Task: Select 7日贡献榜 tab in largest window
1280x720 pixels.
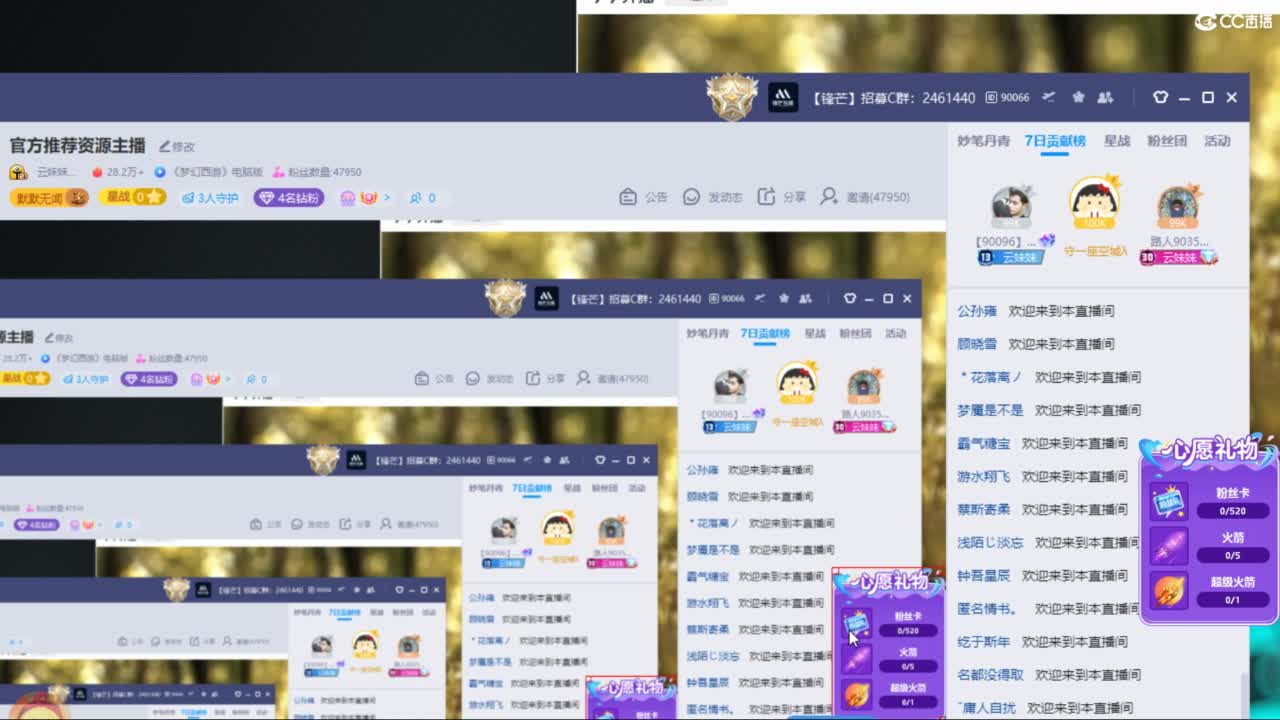Action: [1055, 141]
